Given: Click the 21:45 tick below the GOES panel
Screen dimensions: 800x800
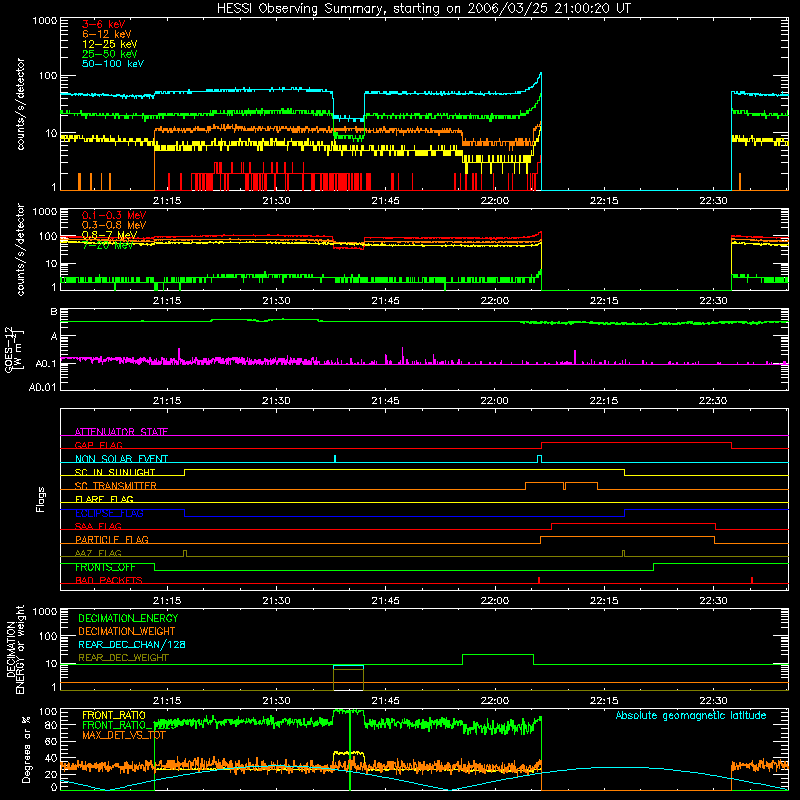Looking at the screenshot, I should 385,401.
